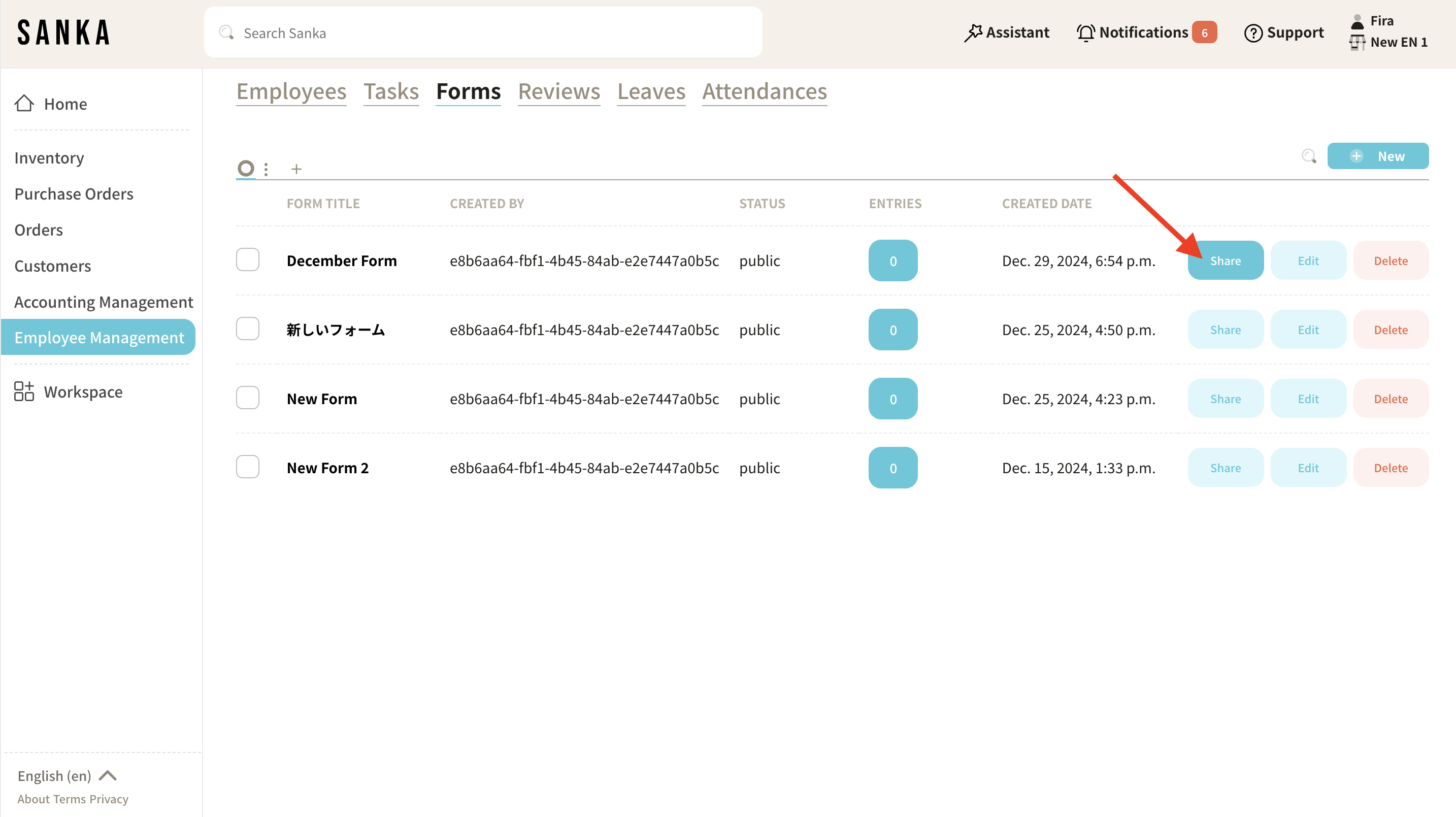Tick the New Form row checkbox
This screenshot has width=1456, height=817.
248,398
